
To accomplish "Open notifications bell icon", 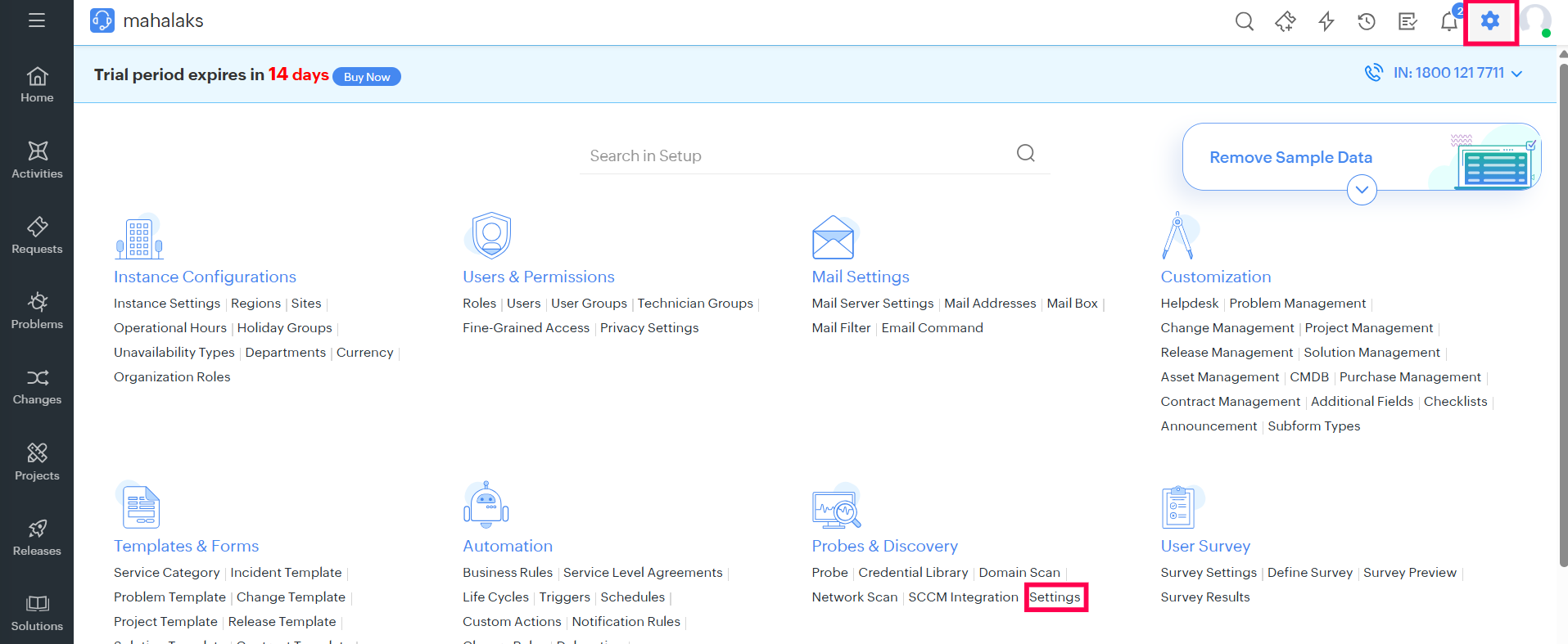I will 1448,21.
